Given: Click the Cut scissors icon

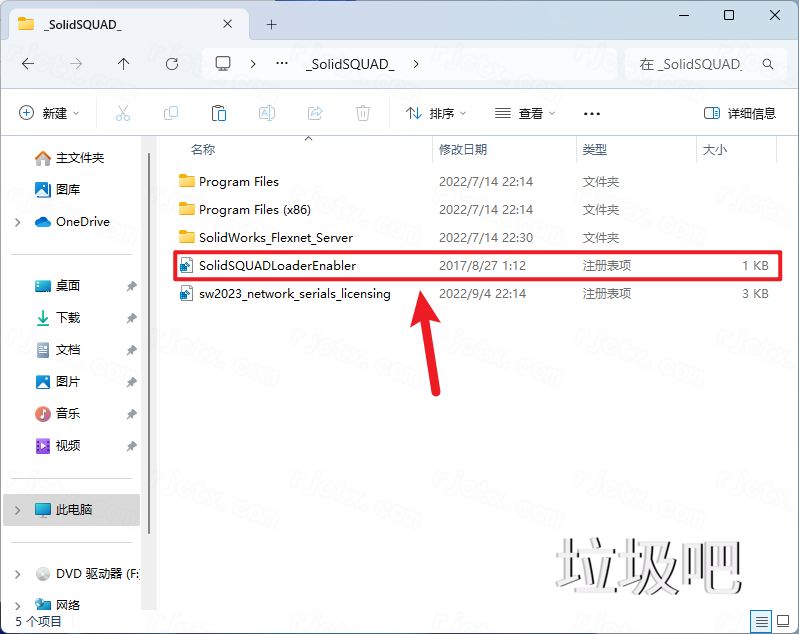Looking at the screenshot, I should 123,113.
